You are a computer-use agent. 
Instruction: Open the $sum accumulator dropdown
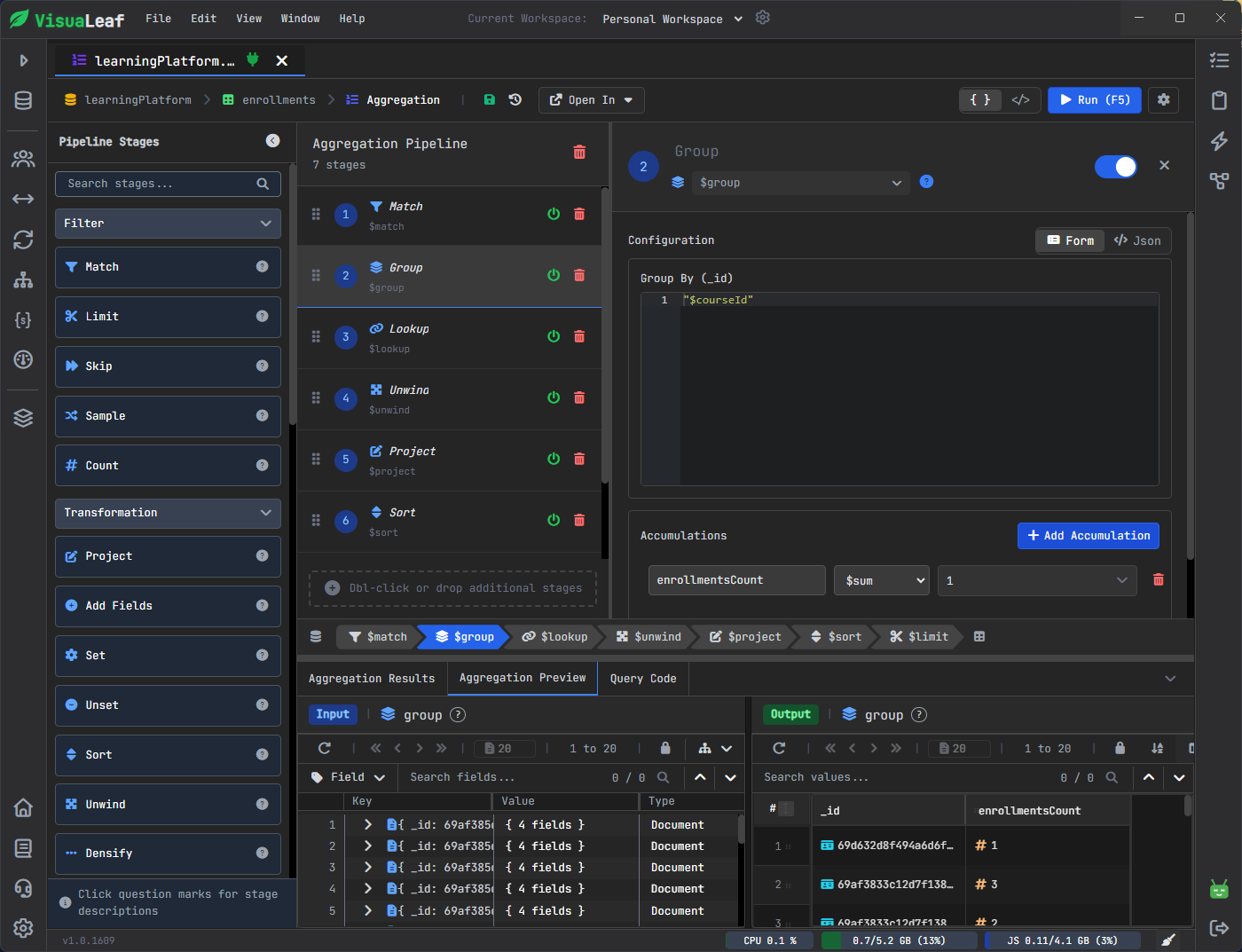tap(882, 580)
